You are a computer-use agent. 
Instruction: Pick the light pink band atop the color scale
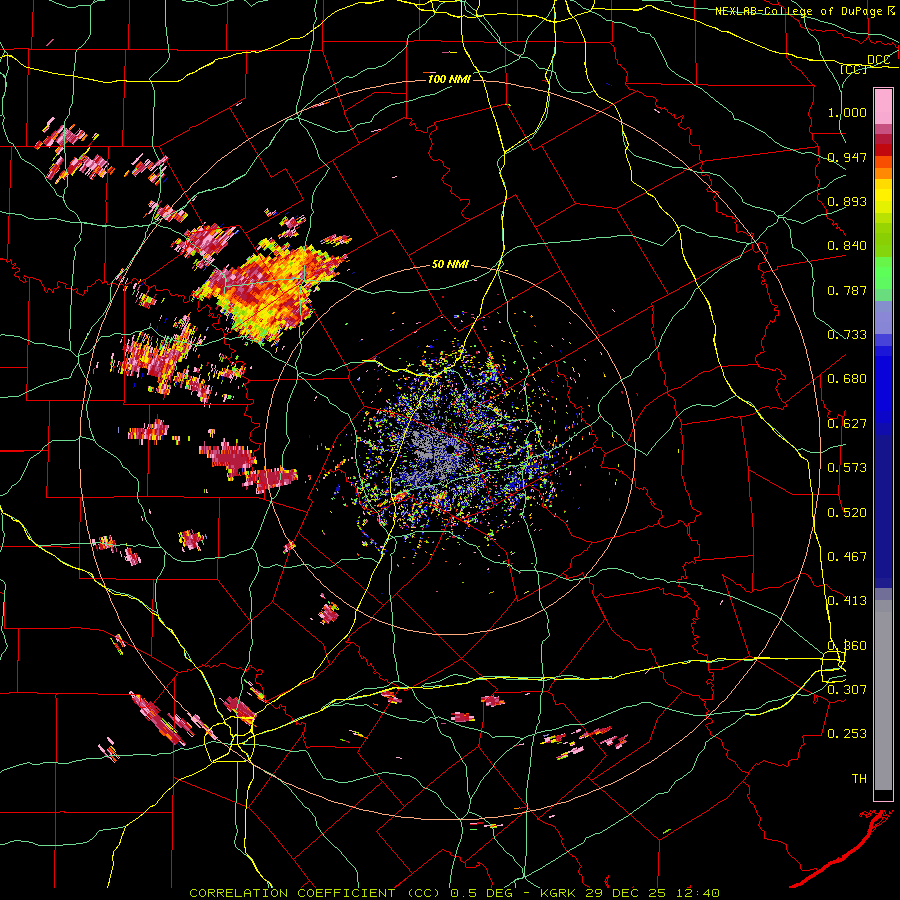883,106
